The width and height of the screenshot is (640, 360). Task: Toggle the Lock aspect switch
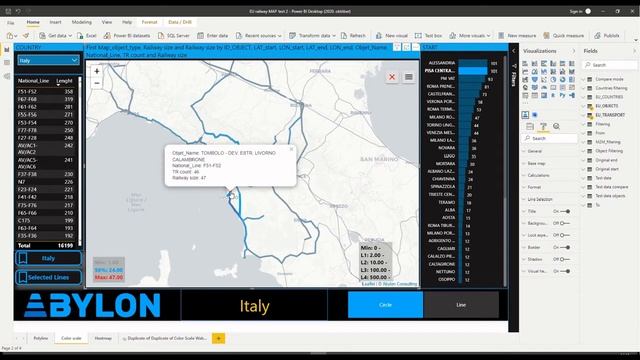(x=564, y=235)
